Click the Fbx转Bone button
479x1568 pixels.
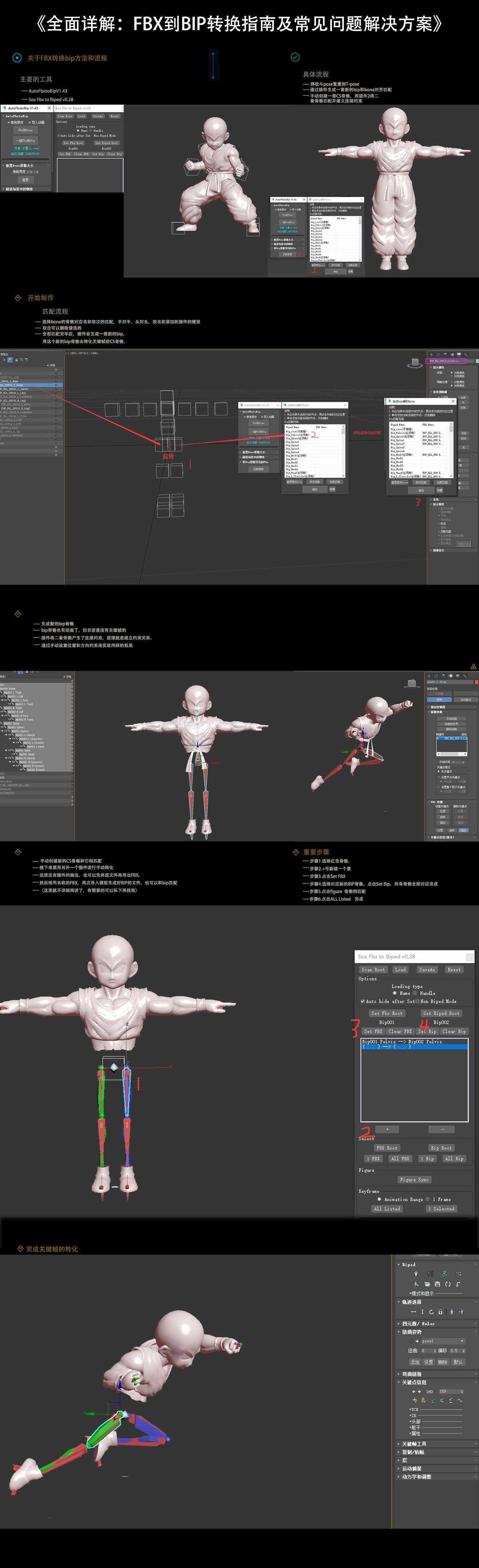tap(25, 130)
